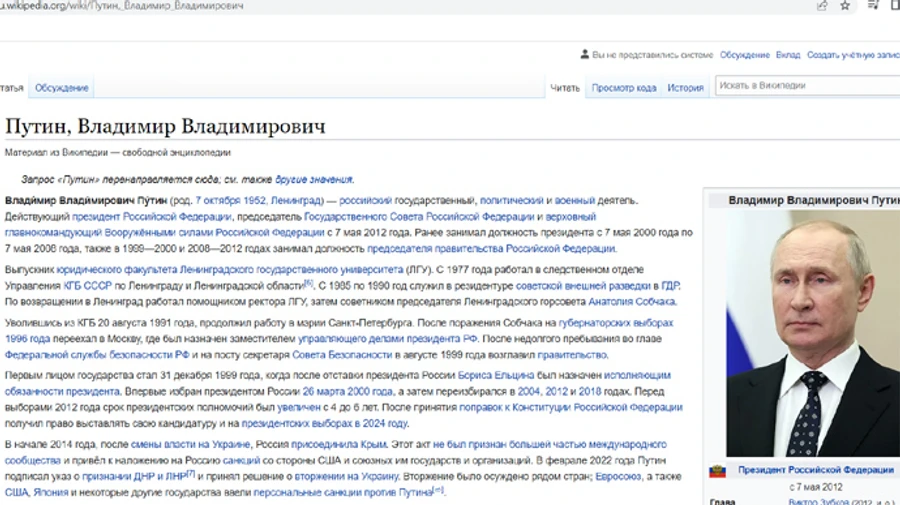Viewport: 900px width, 505px height.
Task: Open the политический link
Action: tap(511, 201)
